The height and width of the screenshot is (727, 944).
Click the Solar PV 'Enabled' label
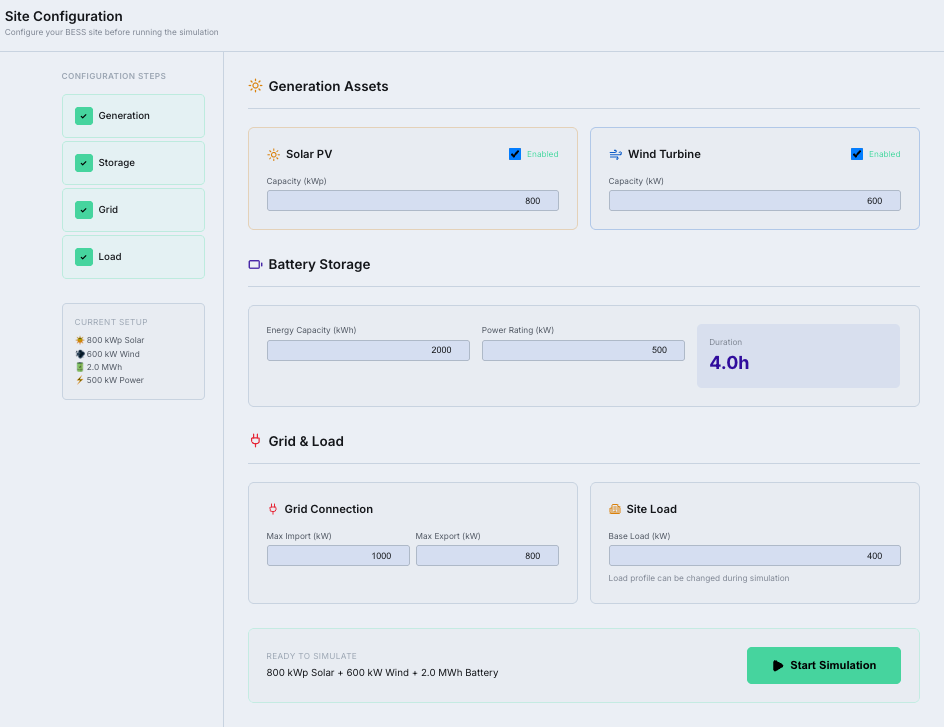(542, 154)
